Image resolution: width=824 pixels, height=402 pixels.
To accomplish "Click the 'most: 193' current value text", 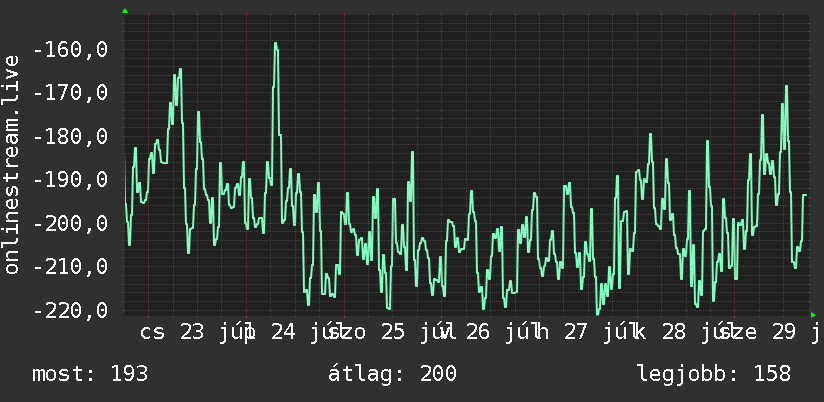I will (90, 374).
